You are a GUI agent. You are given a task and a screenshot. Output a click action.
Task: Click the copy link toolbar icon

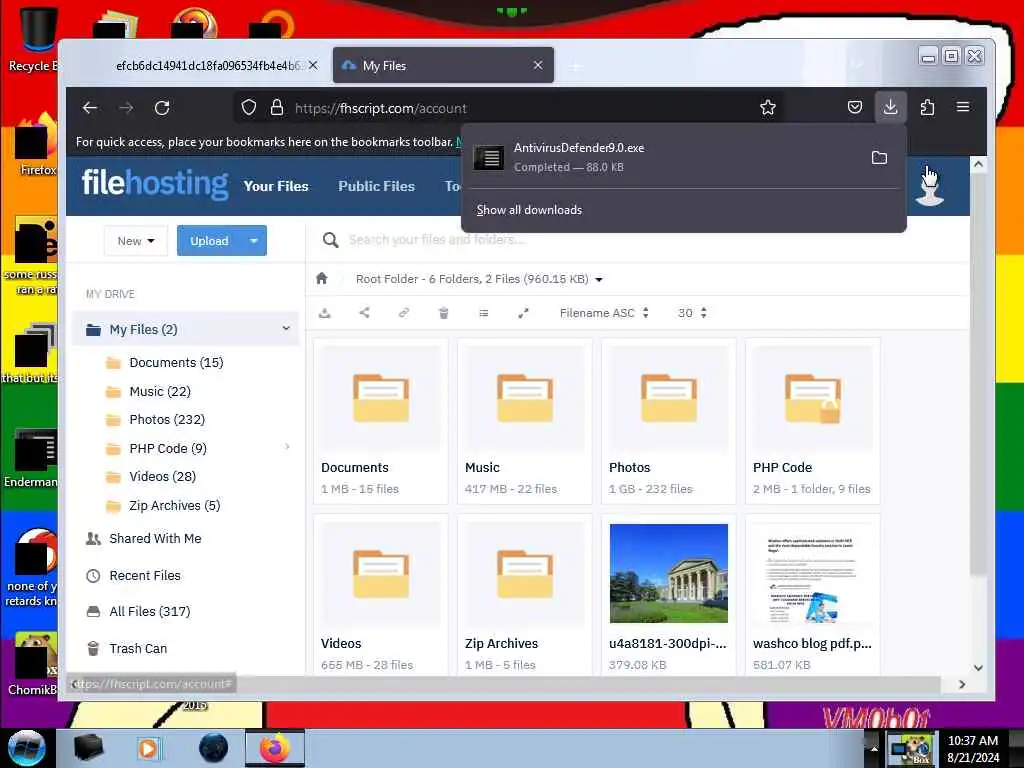(x=404, y=313)
